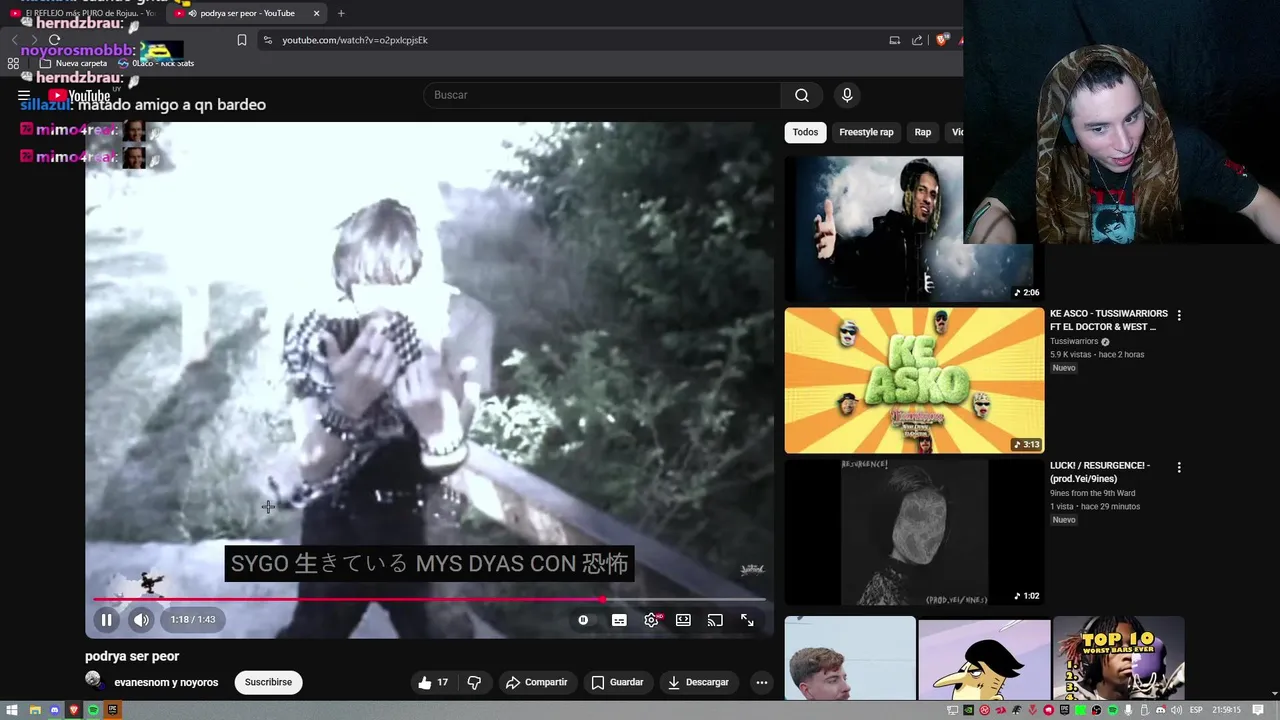Open the site settings icon in address bar
Image resolution: width=1280 pixels, height=720 pixels.
[267, 40]
